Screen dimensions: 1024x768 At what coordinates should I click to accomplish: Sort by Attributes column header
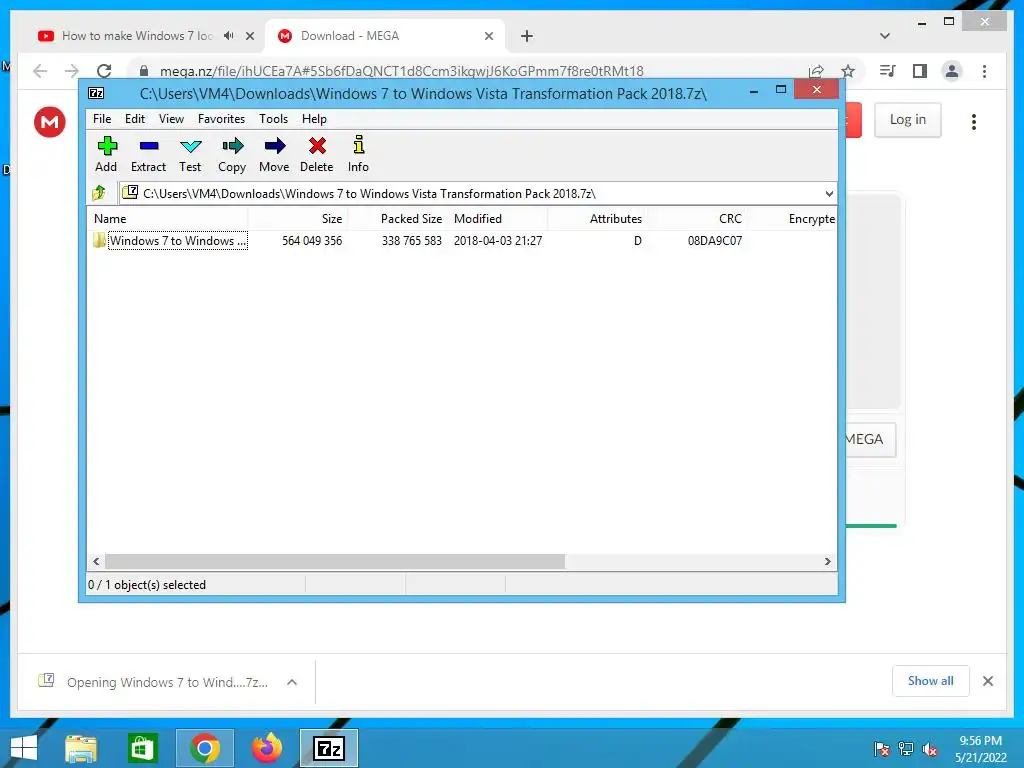597,219
